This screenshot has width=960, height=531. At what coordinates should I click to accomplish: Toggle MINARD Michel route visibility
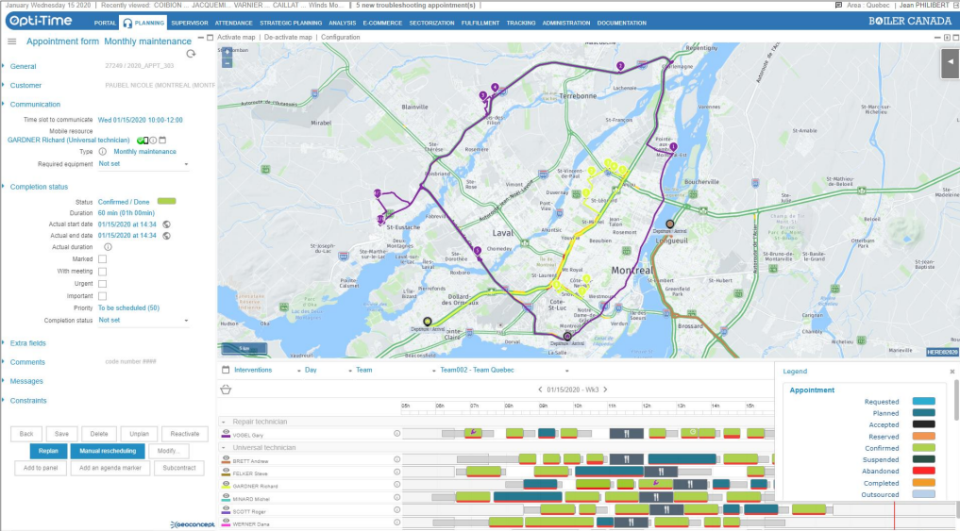[226, 498]
